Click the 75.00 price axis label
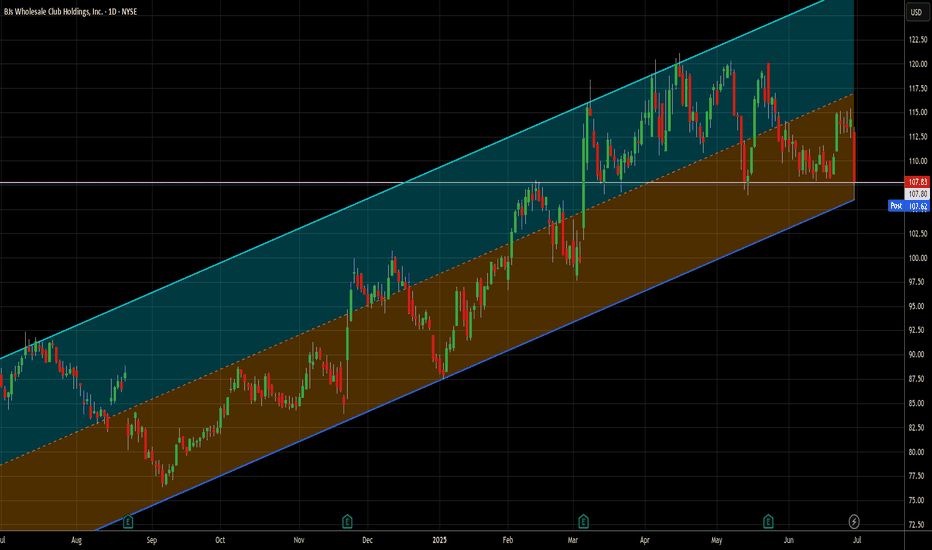 tap(917, 500)
